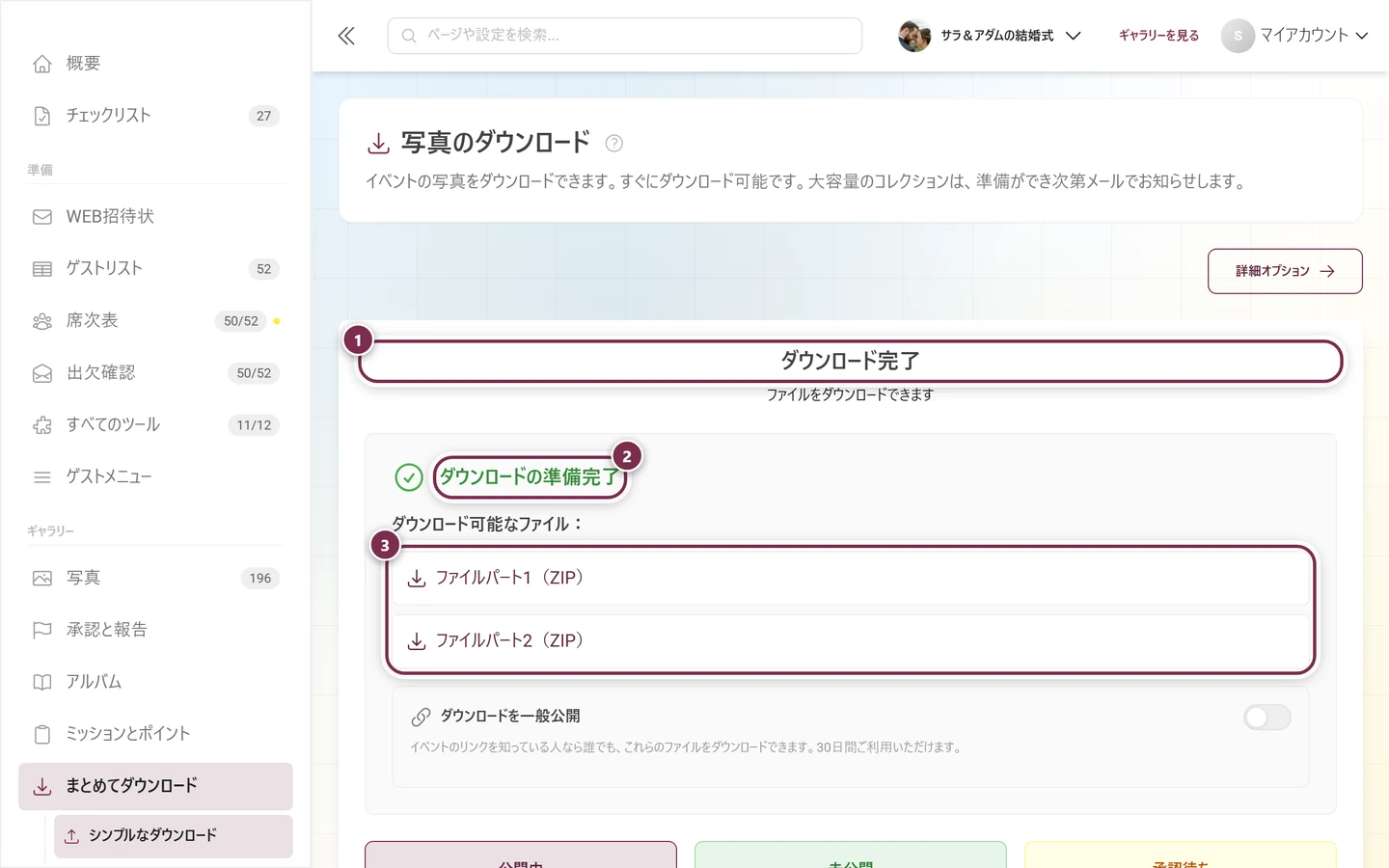Click the 11/12 badge beside すべてのツール
Image resolution: width=1389 pixels, height=868 pixels.
[254, 425]
